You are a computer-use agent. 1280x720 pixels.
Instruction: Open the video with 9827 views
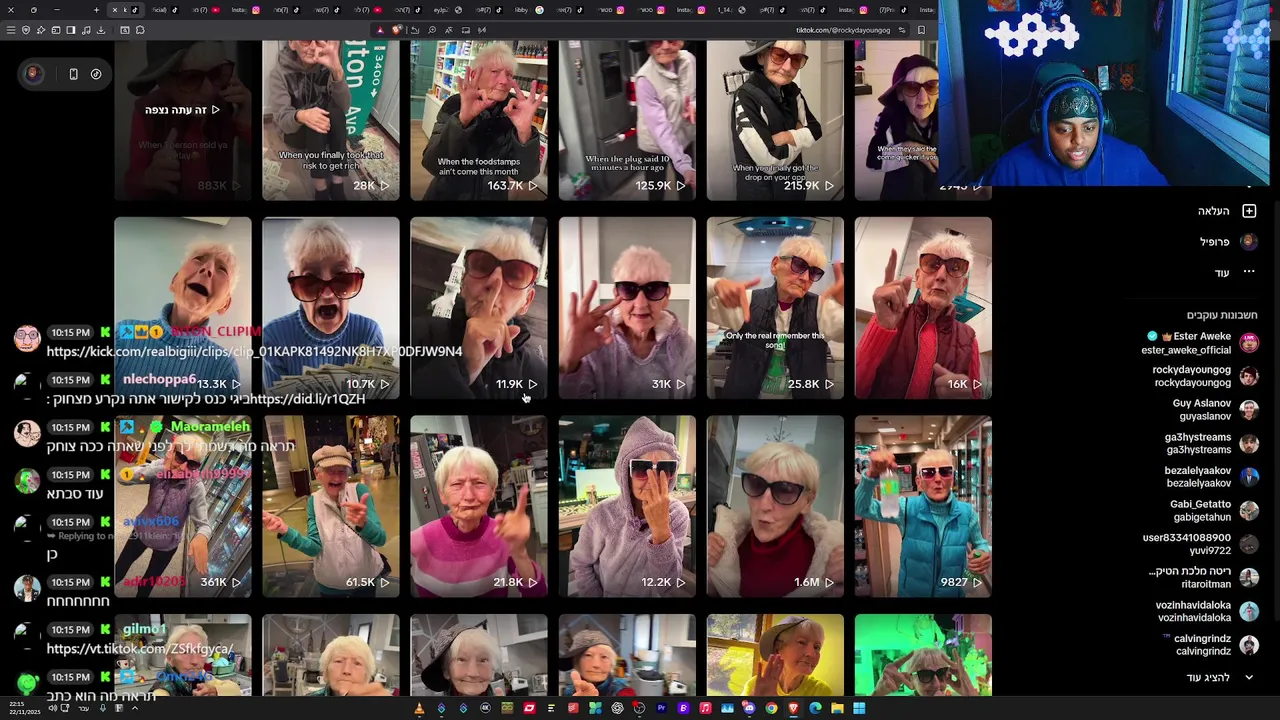(x=923, y=506)
